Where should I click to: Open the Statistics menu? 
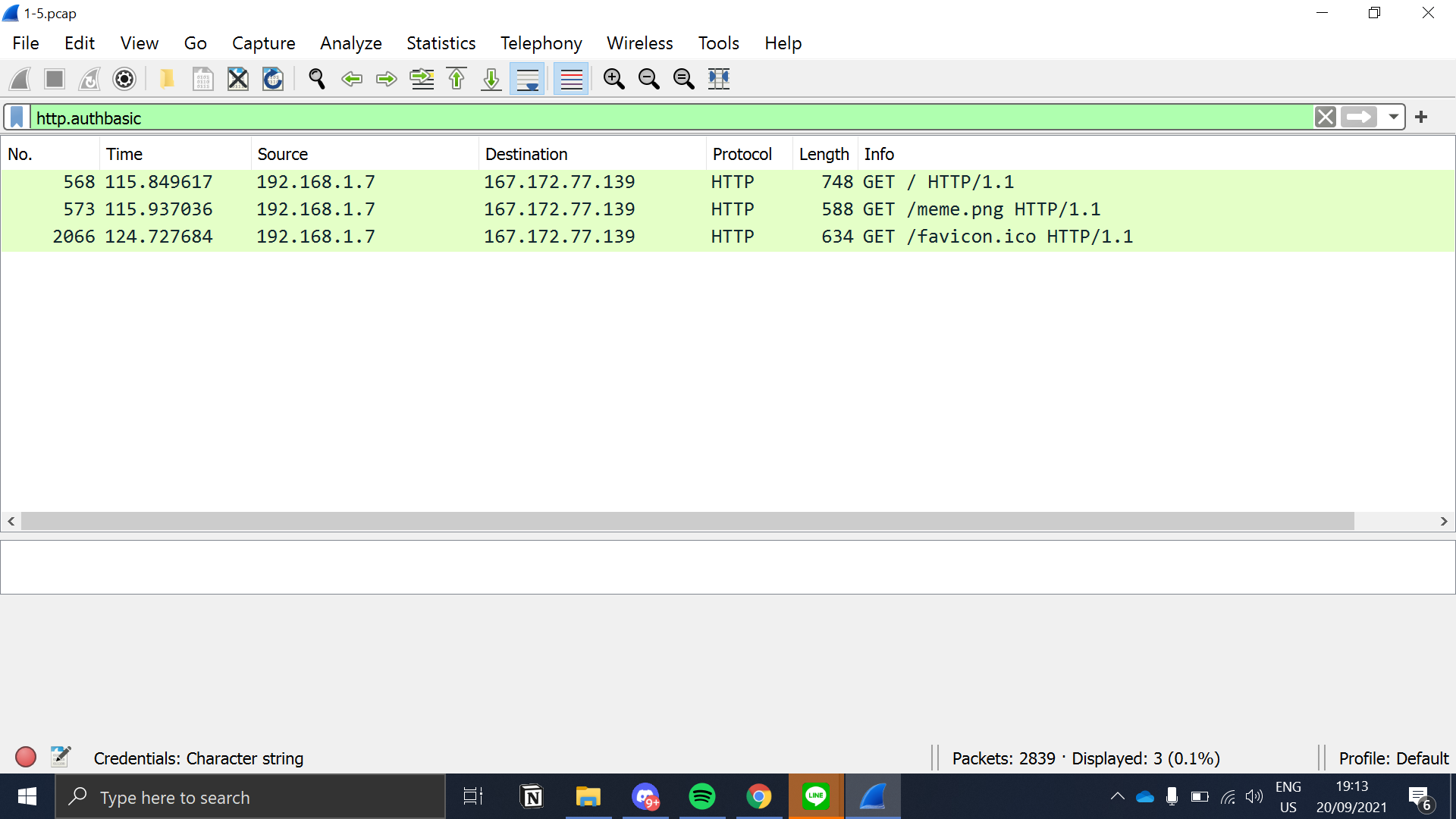pyautogui.click(x=441, y=43)
